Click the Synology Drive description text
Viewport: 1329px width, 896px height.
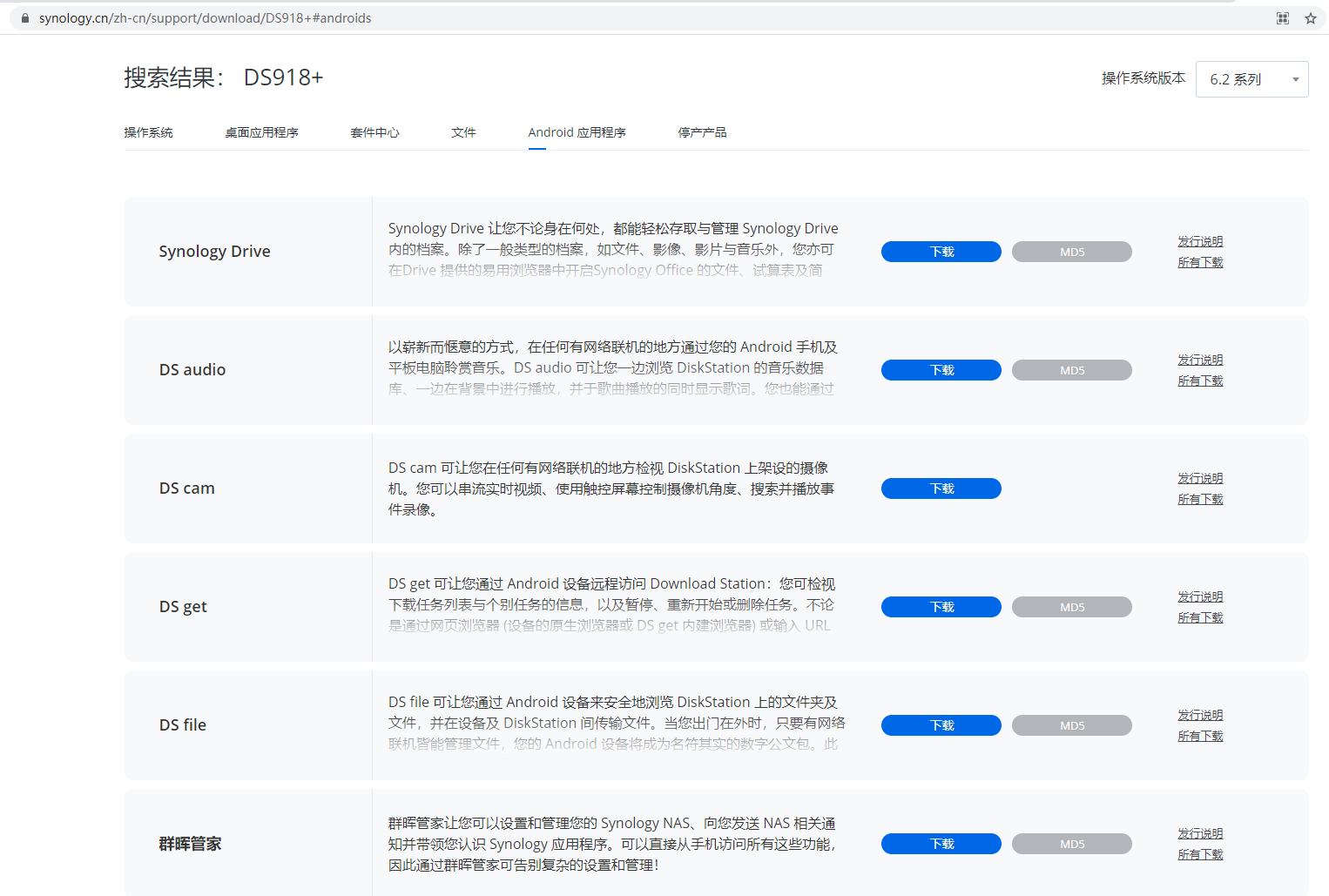pyautogui.click(x=613, y=249)
